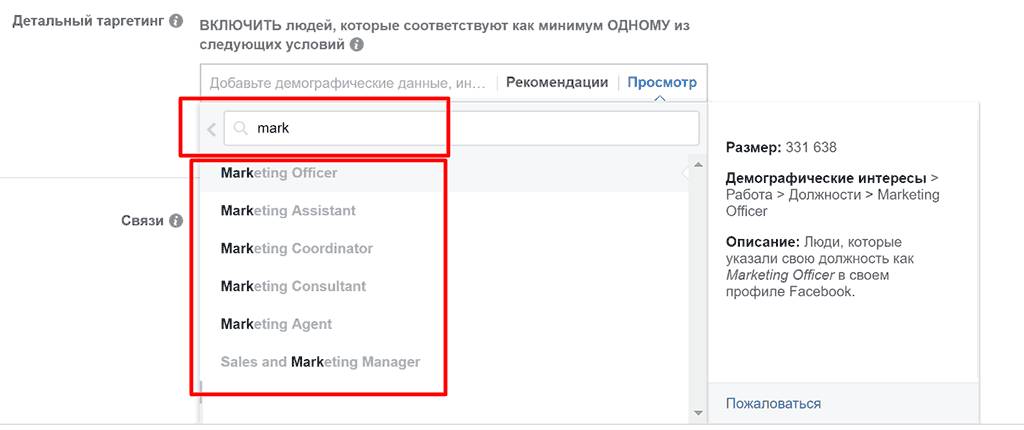Click the info icon after следующих условий
1024x430 pixels.
[356, 45]
